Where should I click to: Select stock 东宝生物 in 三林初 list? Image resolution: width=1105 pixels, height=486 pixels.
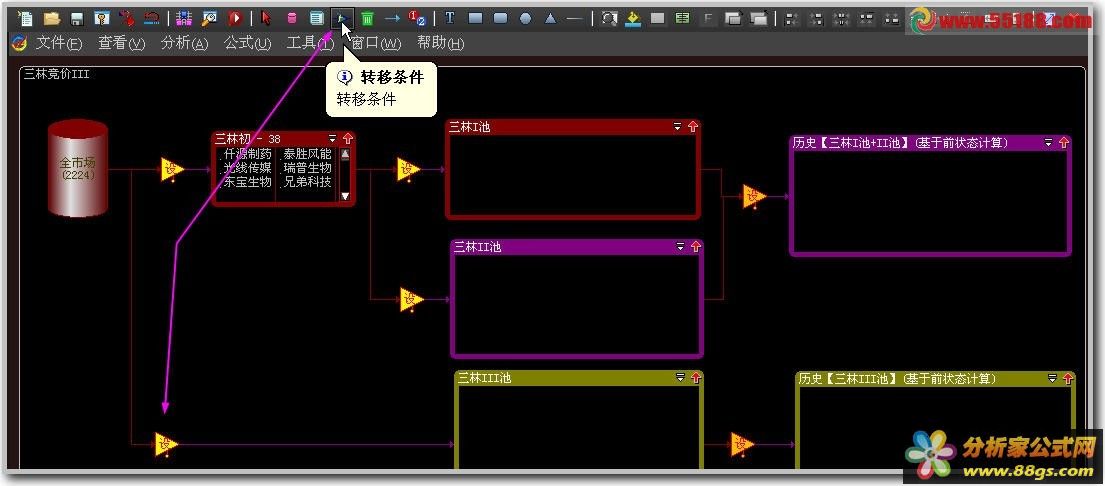247,182
